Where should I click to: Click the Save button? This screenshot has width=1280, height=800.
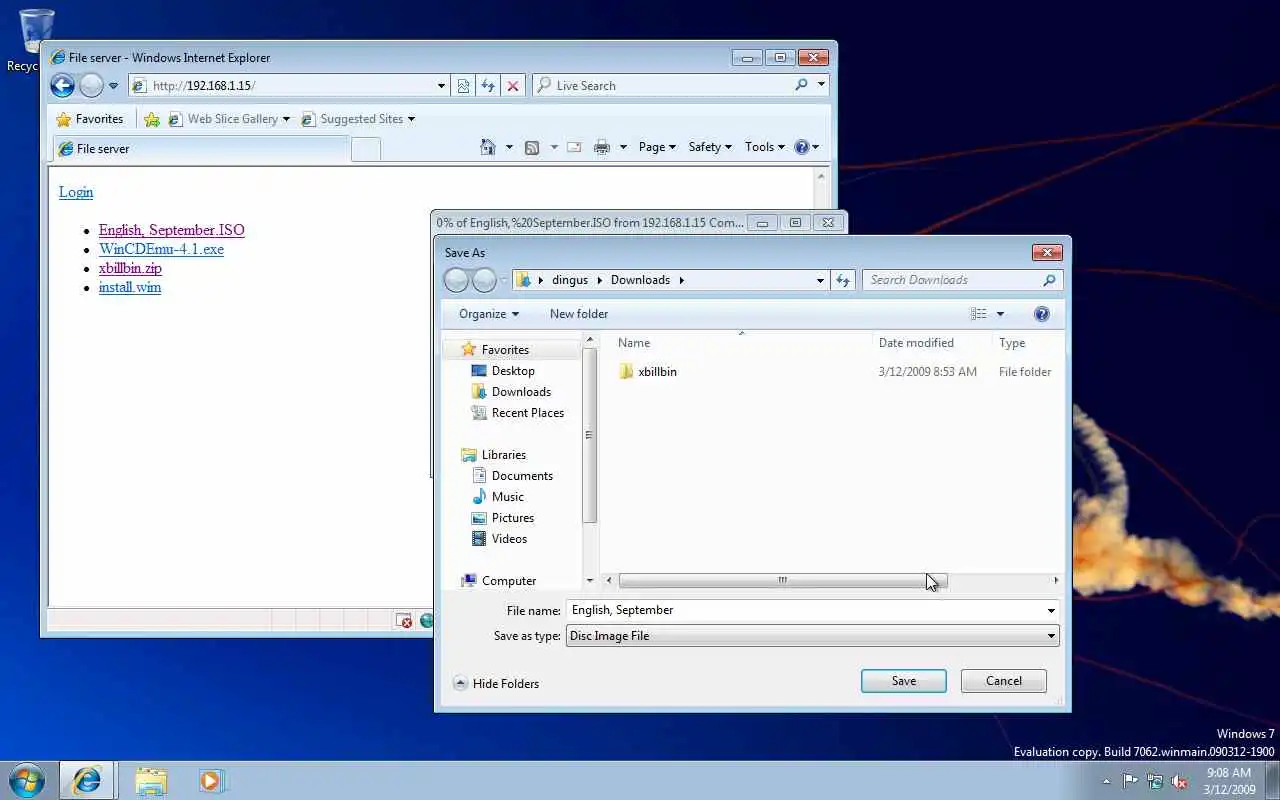(x=904, y=681)
